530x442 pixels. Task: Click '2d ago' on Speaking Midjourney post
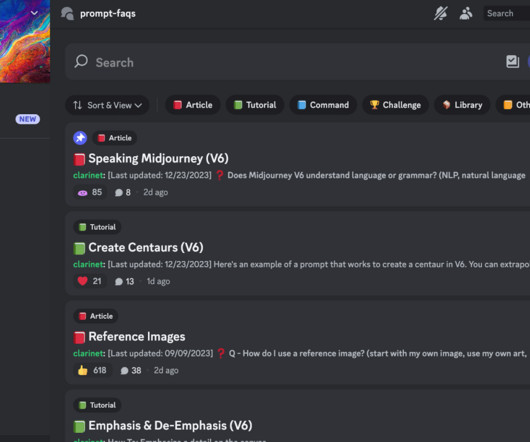pyautogui.click(x=155, y=192)
